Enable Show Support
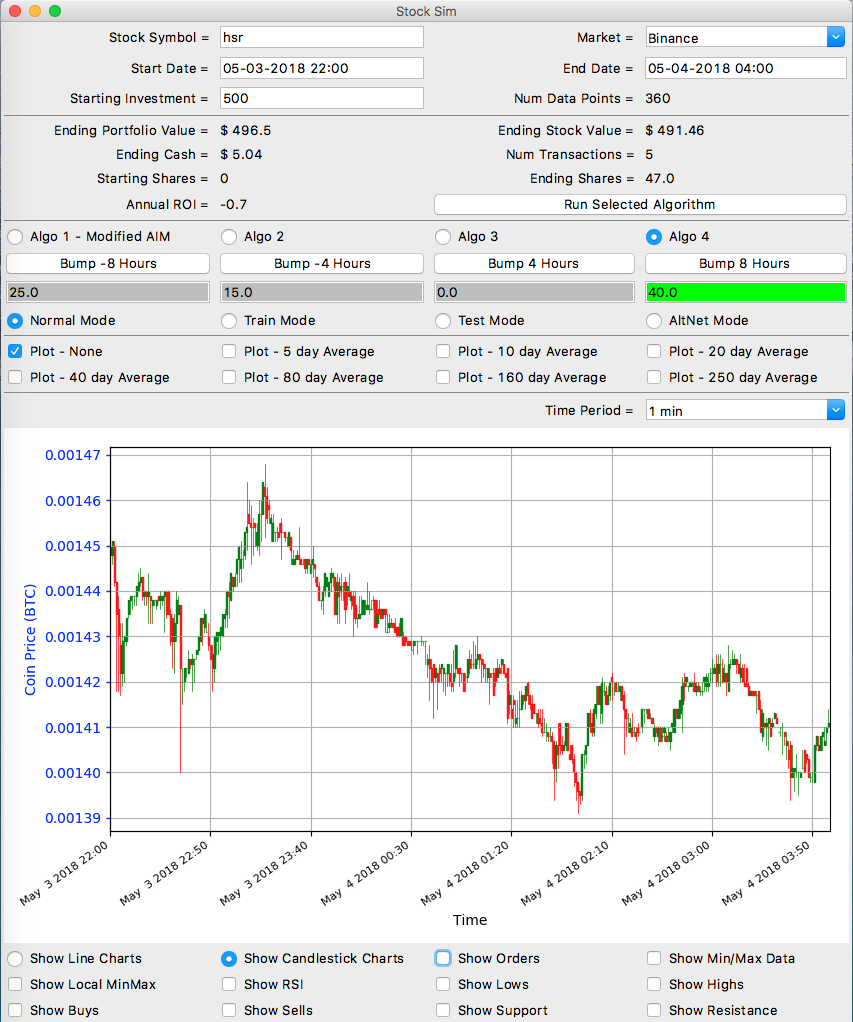 click(443, 1010)
